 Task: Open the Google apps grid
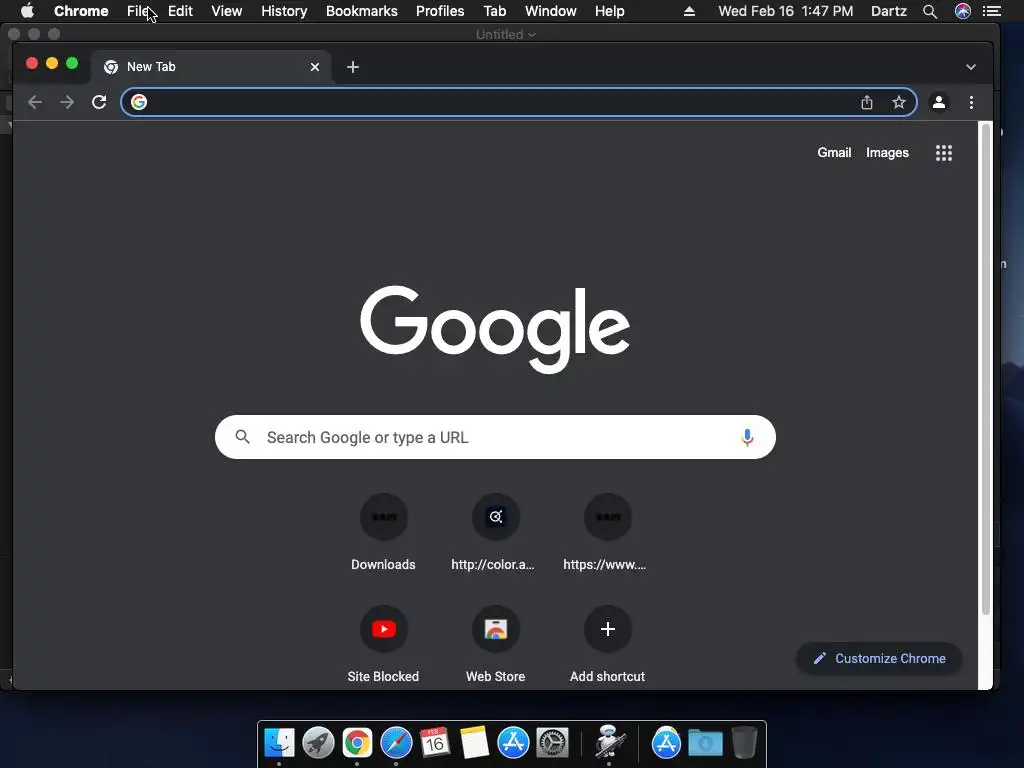click(944, 153)
